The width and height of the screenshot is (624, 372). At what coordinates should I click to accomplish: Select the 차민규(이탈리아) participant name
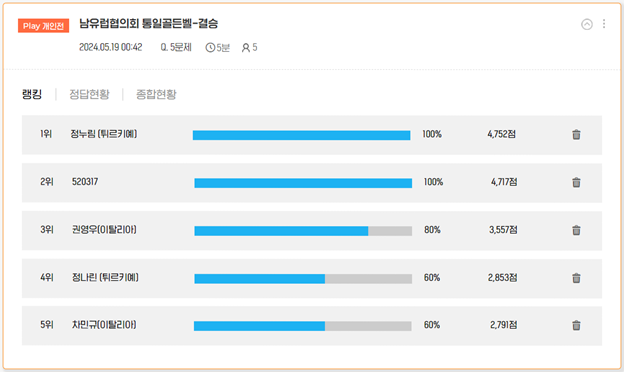tap(104, 325)
